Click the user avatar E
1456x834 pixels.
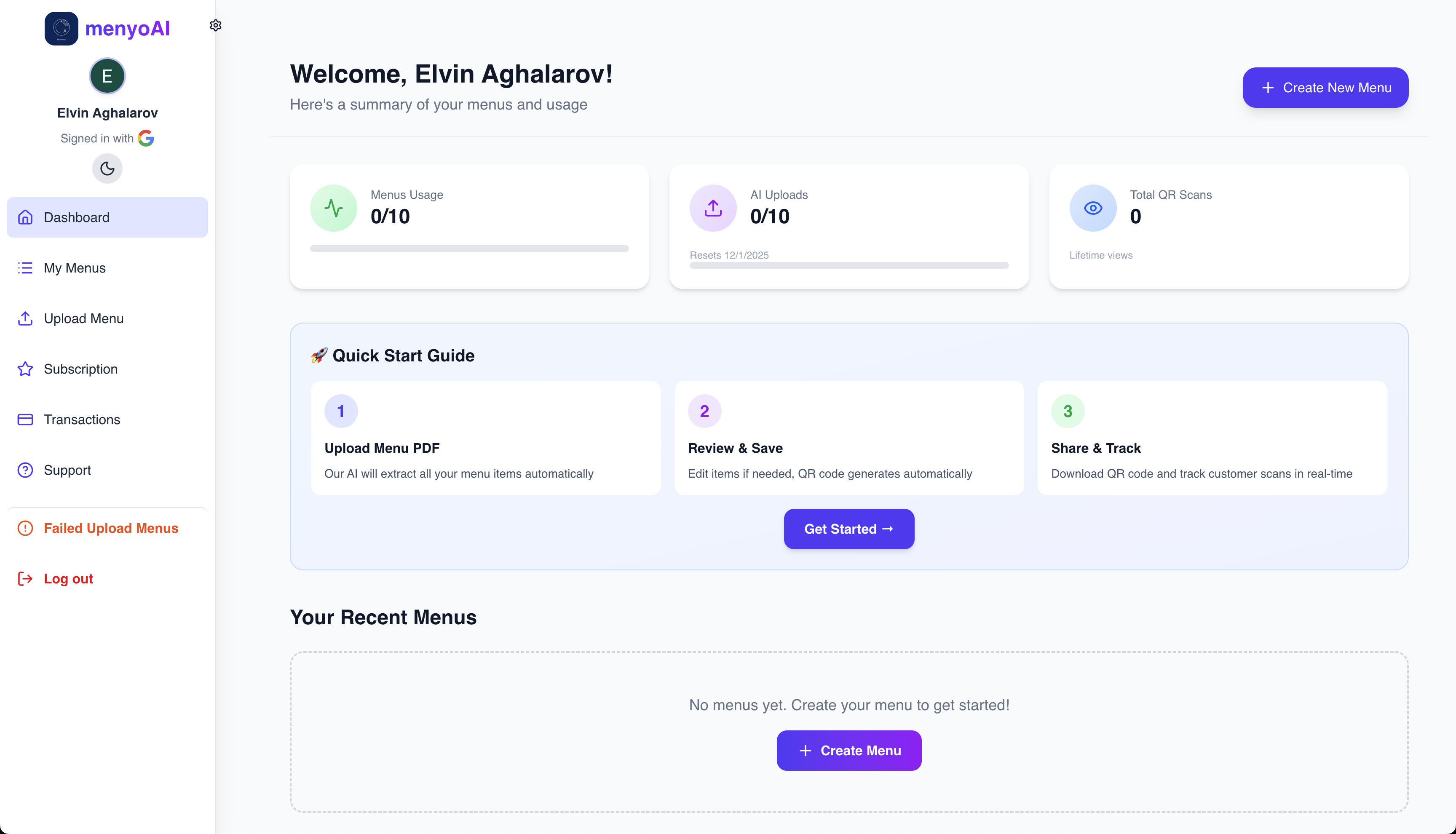click(107, 76)
